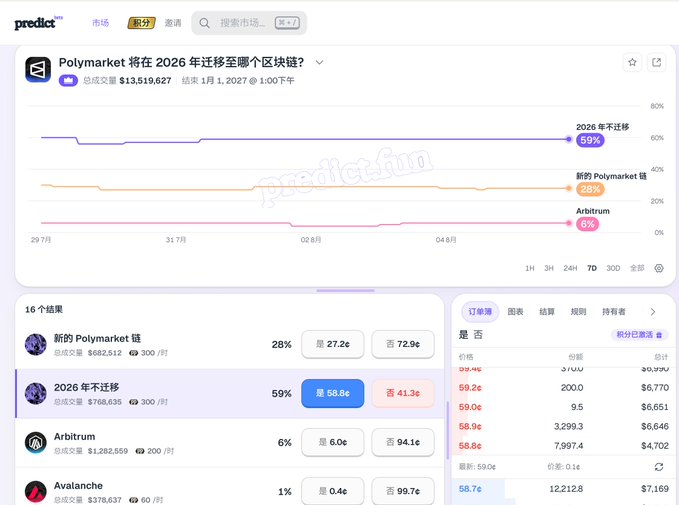Buy 否 72.9¢ for 新的 Polymarket 链
The image size is (679, 505).
pyautogui.click(x=403, y=344)
